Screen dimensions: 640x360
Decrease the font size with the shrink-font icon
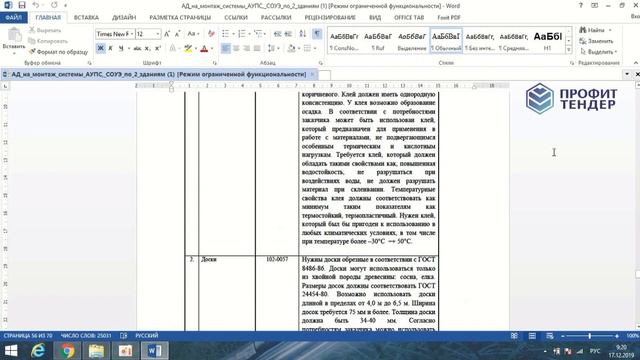click(x=178, y=34)
